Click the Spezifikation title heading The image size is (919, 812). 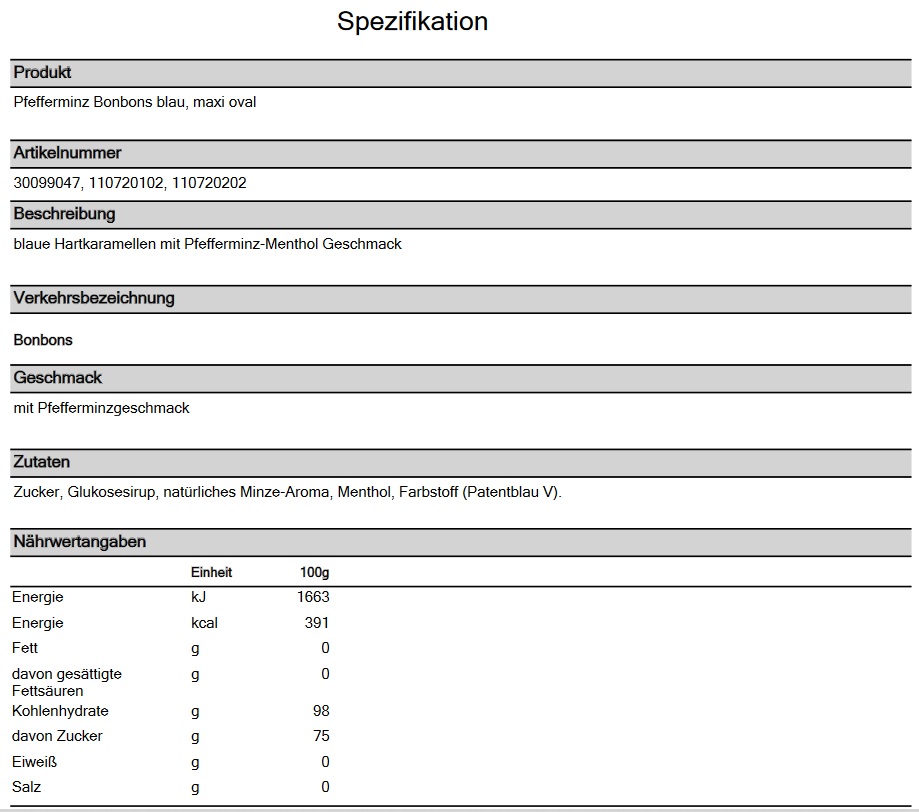pyautogui.click(x=412, y=22)
